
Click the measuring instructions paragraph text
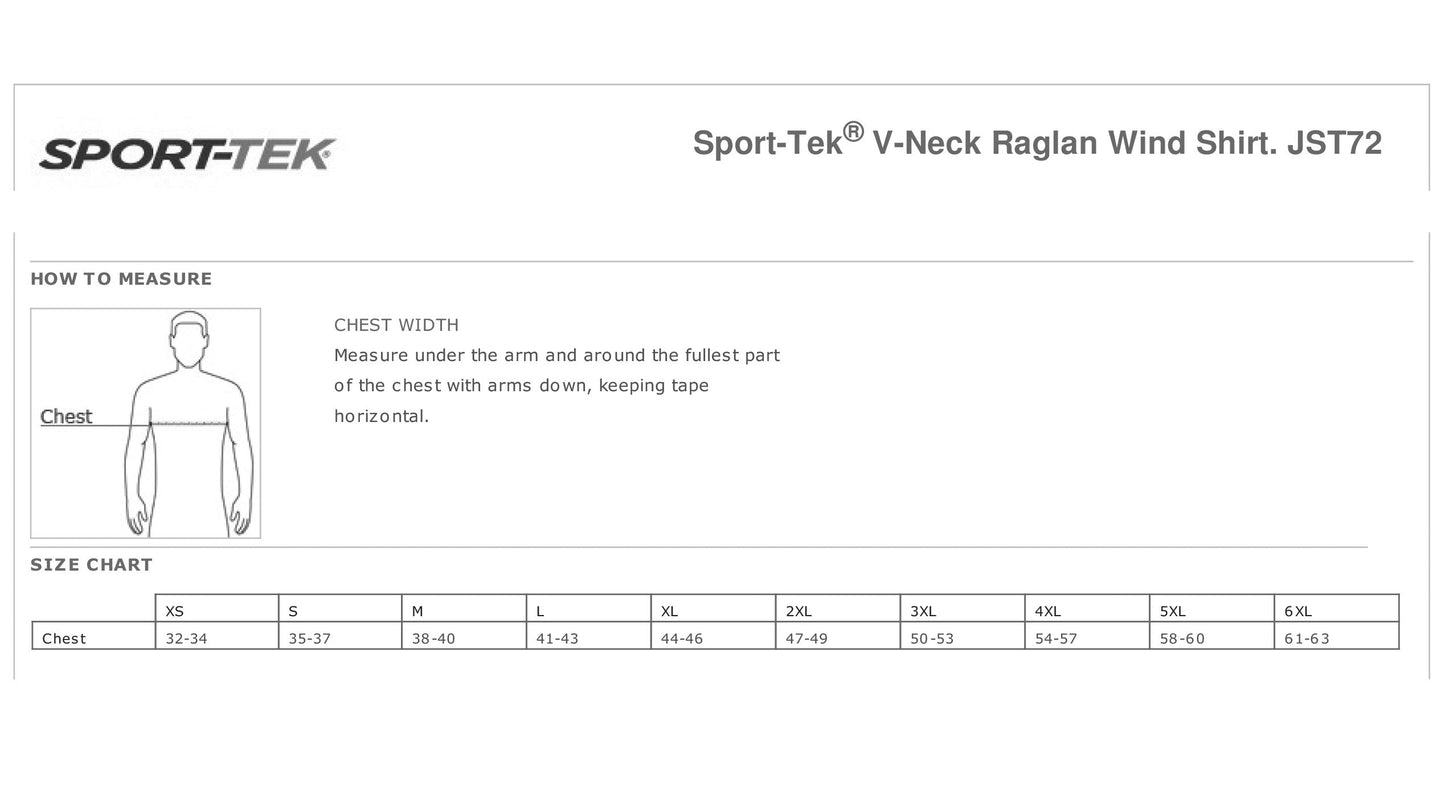(556, 385)
